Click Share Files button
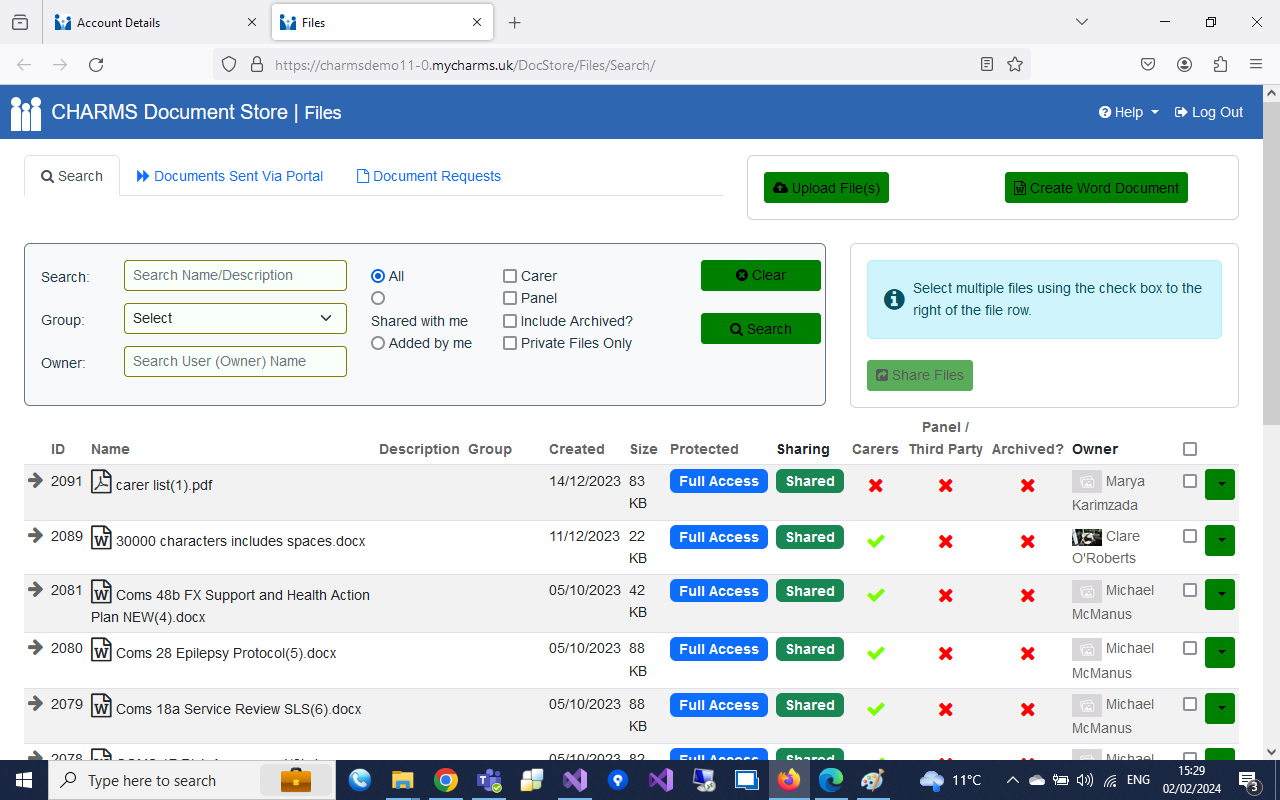This screenshot has width=1280, height=800. tap(920, 375)
